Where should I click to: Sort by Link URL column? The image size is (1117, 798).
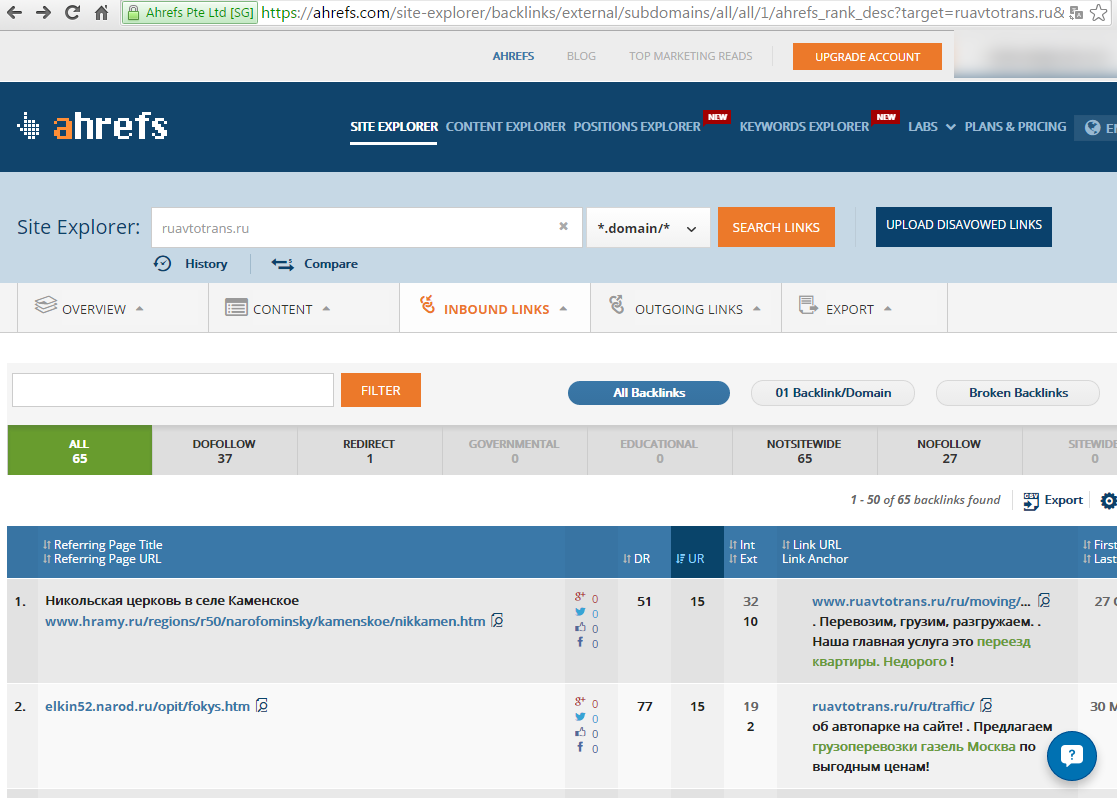811,544
